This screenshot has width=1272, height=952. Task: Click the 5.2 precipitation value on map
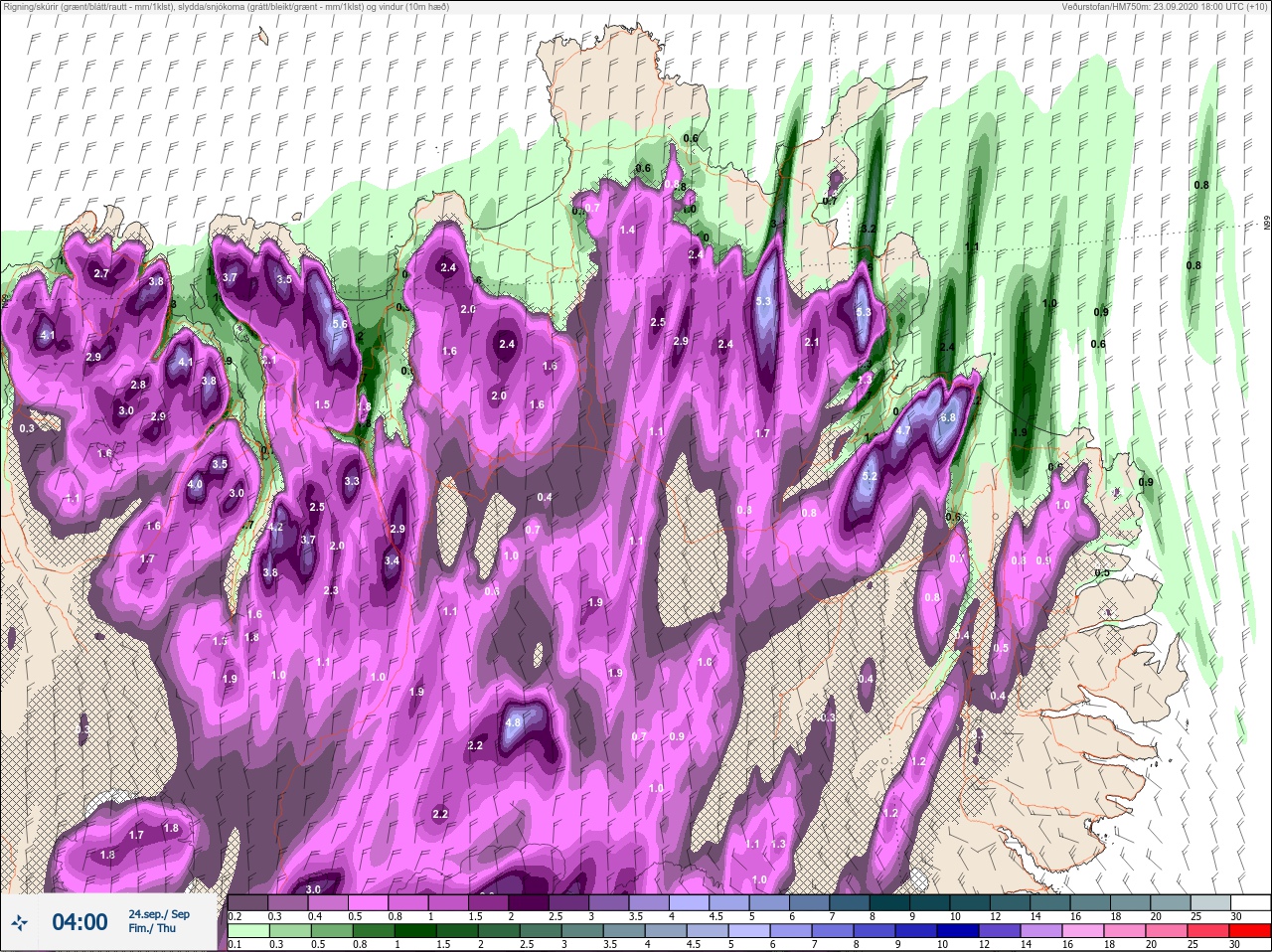coord(869,476)
